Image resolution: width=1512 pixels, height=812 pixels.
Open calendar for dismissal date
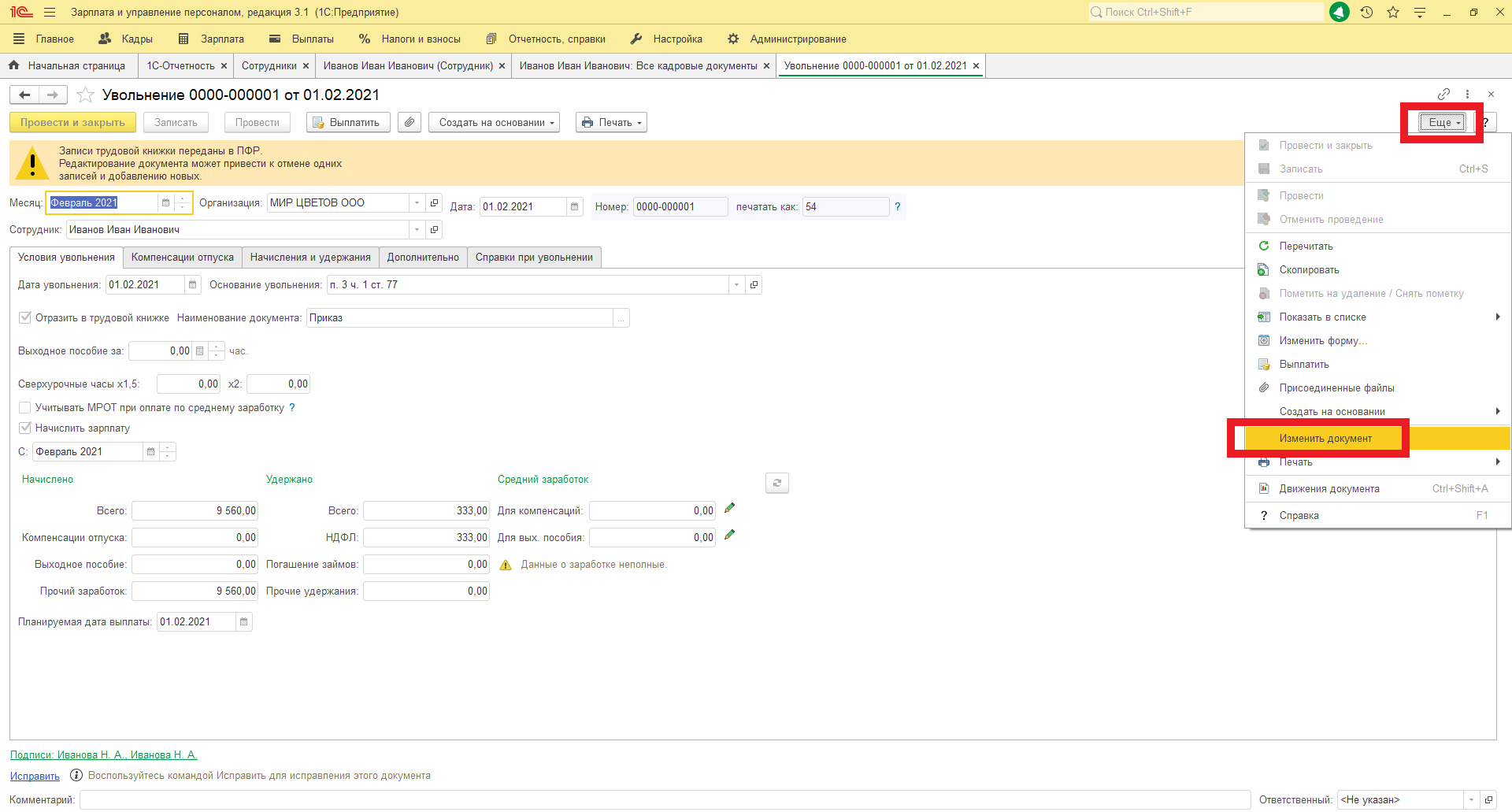192,285
